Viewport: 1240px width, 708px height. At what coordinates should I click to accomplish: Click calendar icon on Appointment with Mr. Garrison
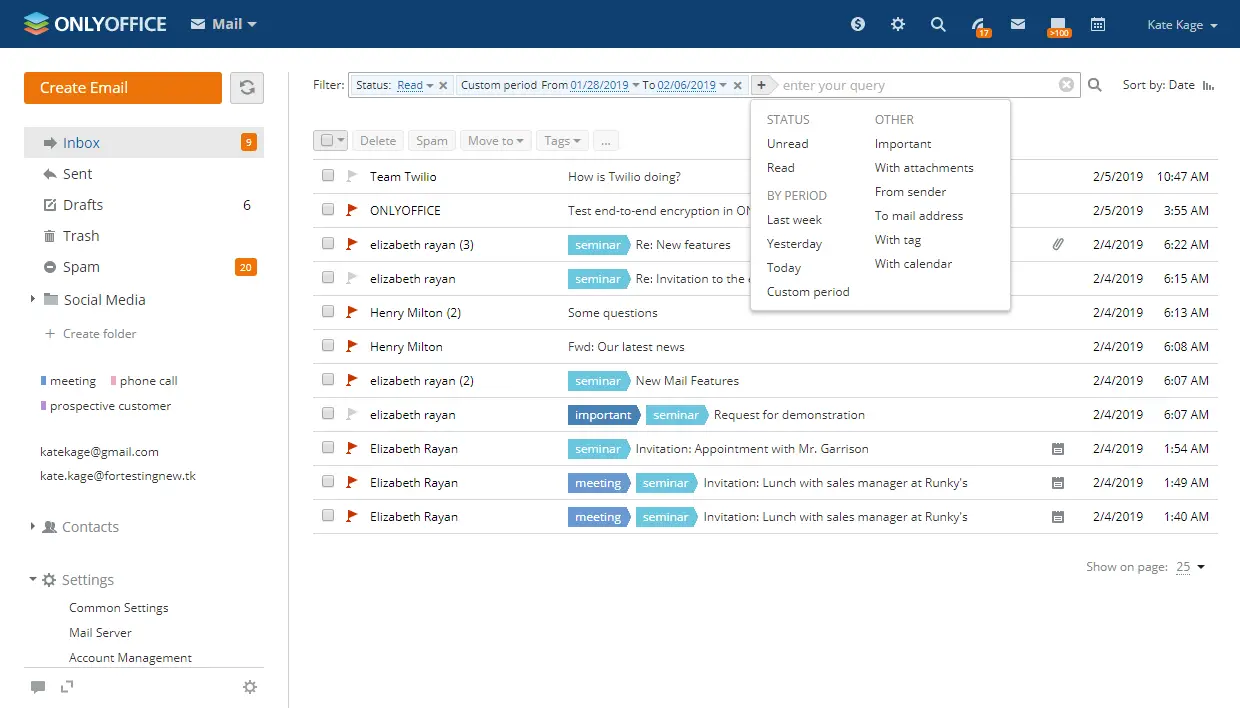point(1058,449)
